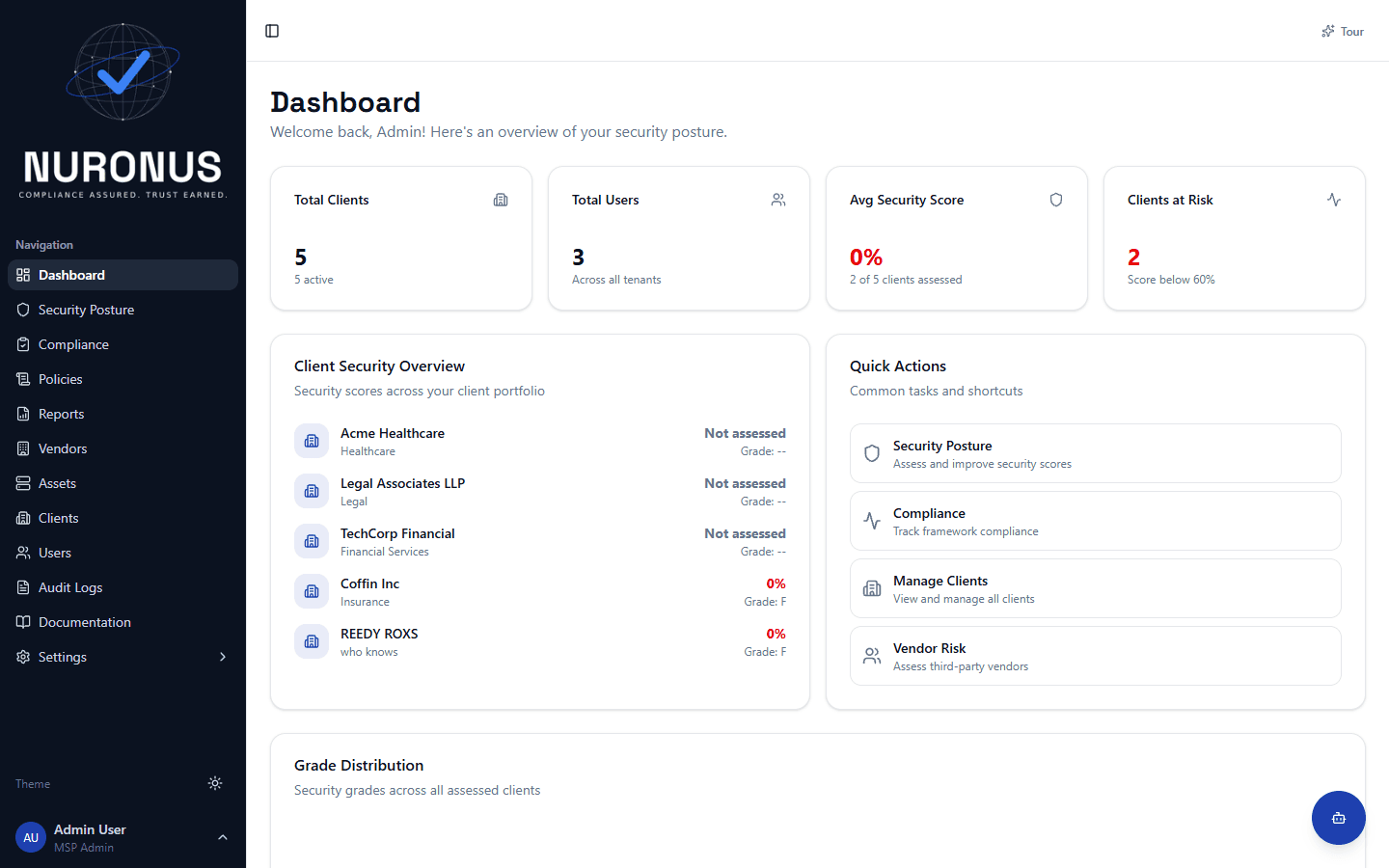Click Coffin Inc building icon
Image resolution: width=1389 pixels, height=868 pixels.
click(x=312, y=591)
